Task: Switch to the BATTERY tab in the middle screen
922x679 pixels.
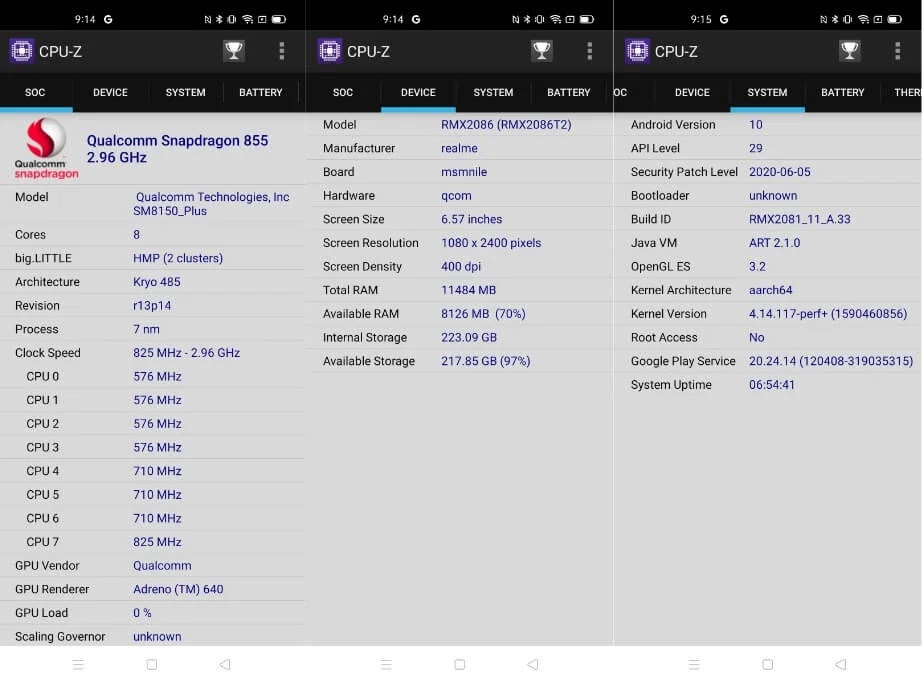Action: click(x=569, y=92)
